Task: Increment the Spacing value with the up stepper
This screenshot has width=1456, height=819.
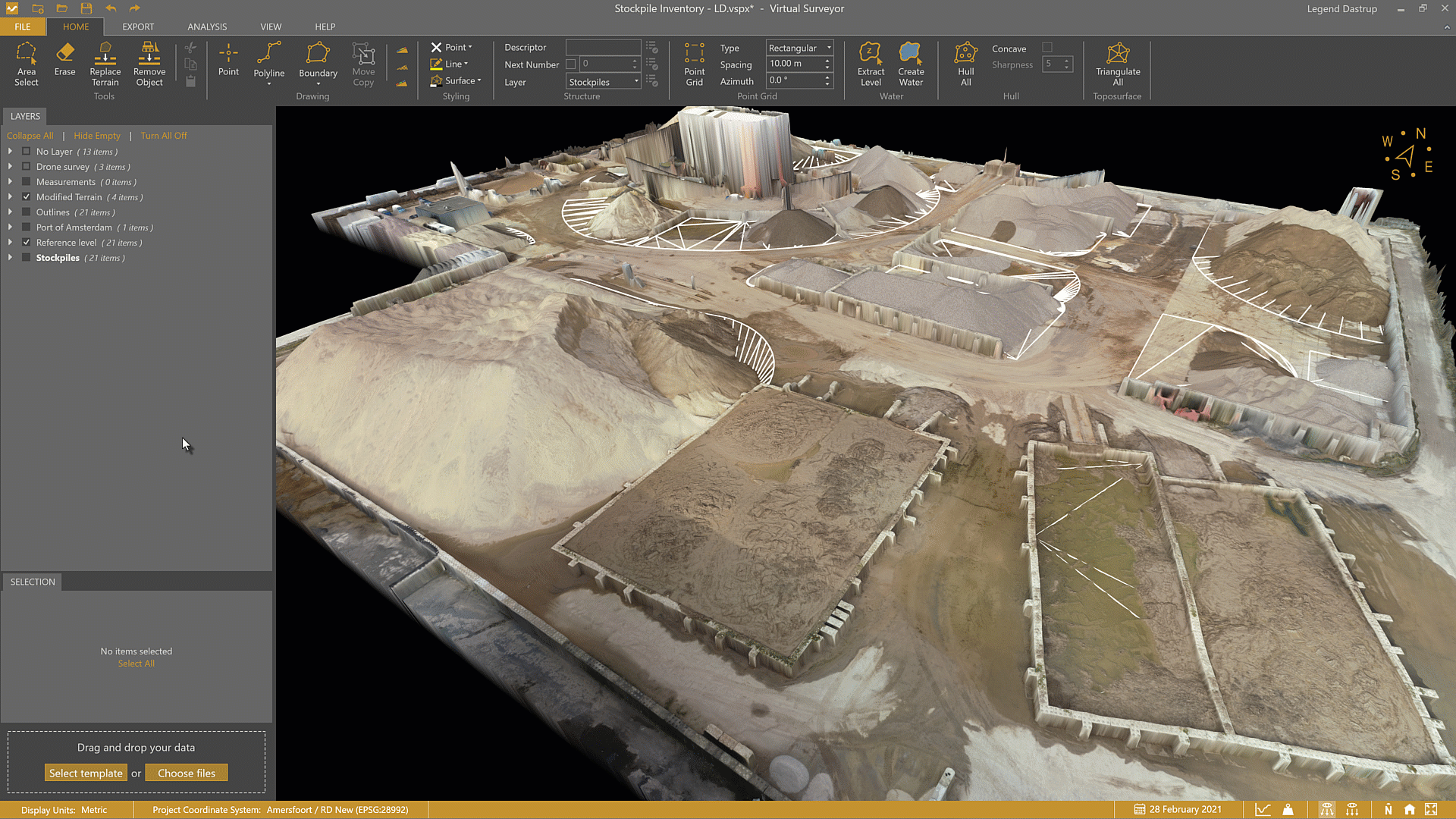Action: coord(827,60)
